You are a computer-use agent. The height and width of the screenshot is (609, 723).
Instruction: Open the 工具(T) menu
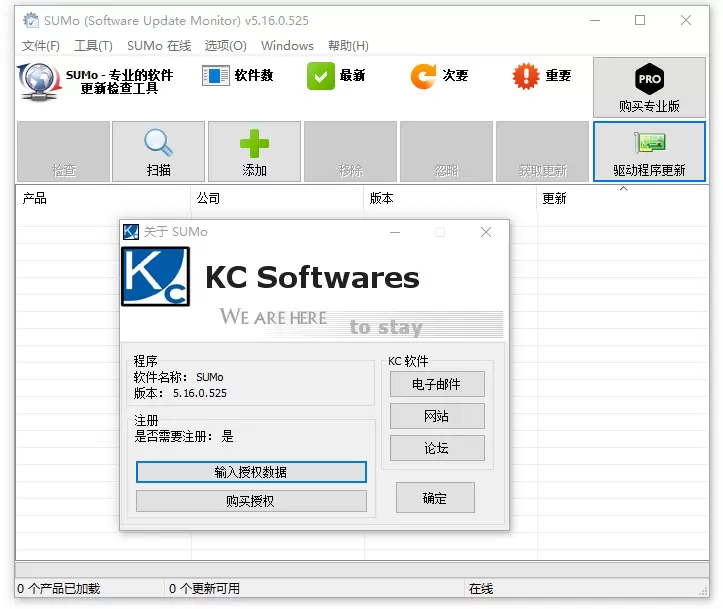94,46
